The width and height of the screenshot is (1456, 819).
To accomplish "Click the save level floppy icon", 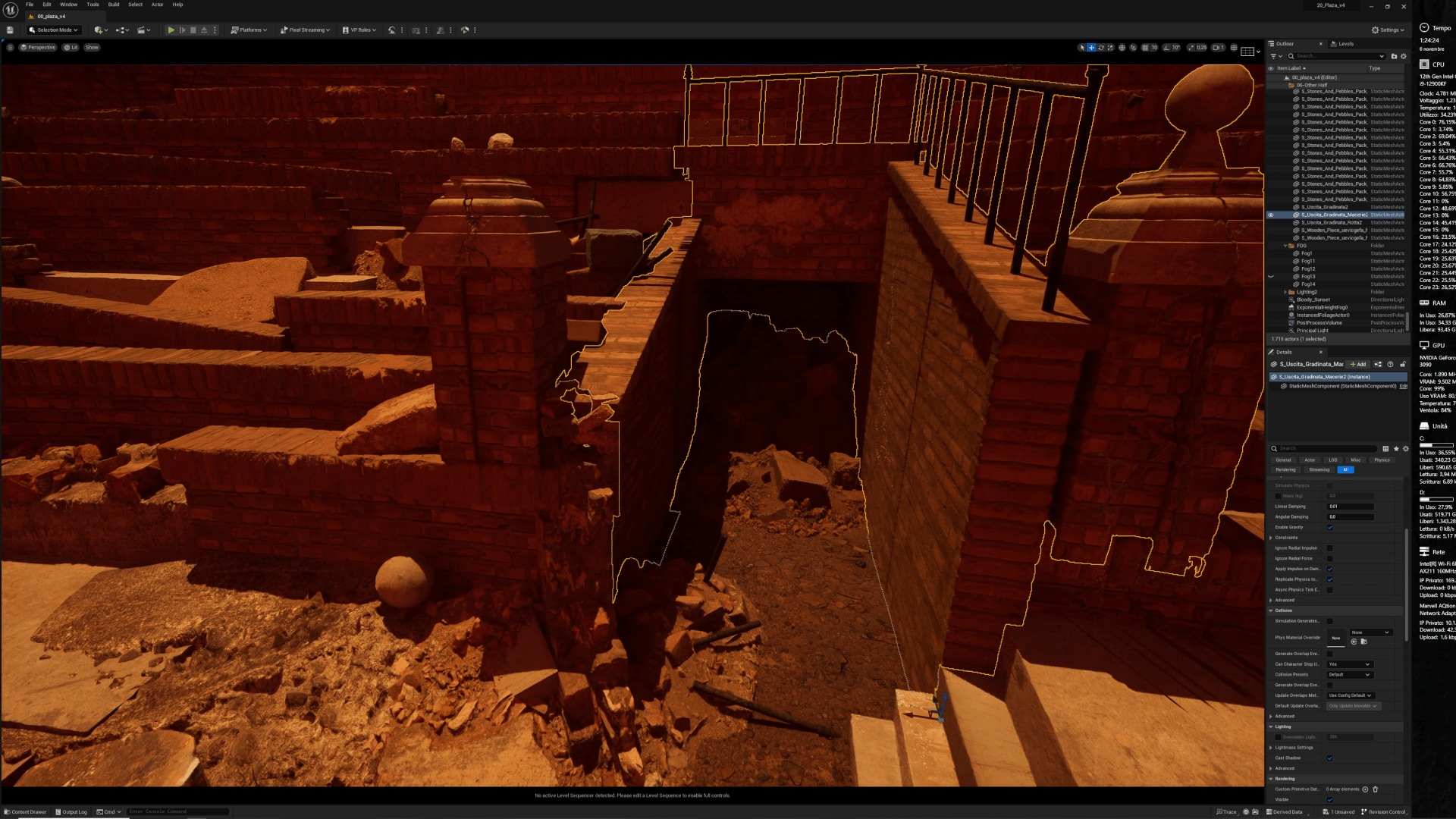I will point(10,30).
